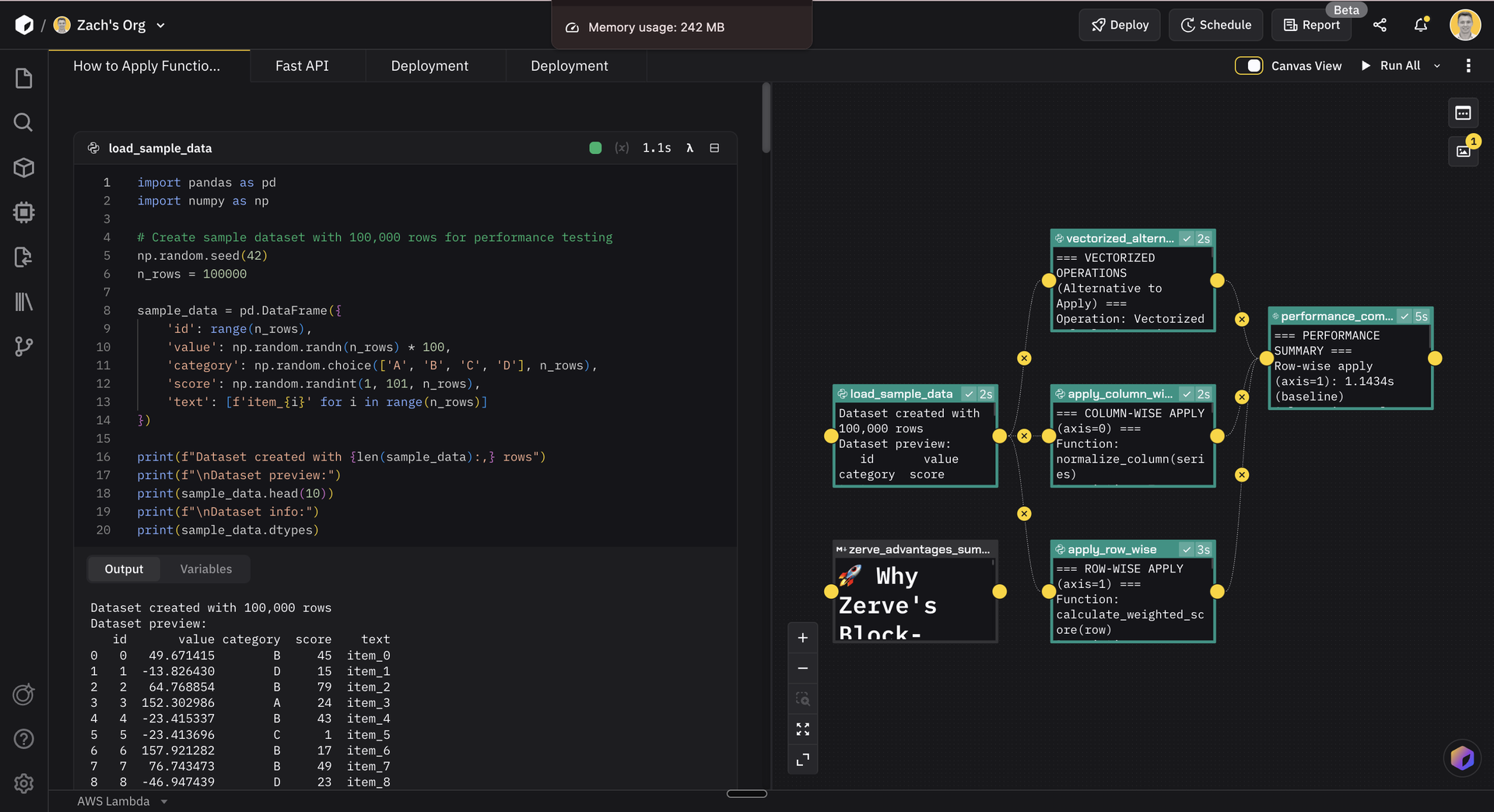Open the AWS Lambda dropdown
This screenshot has height=812, width=1494.
point(121,801)
